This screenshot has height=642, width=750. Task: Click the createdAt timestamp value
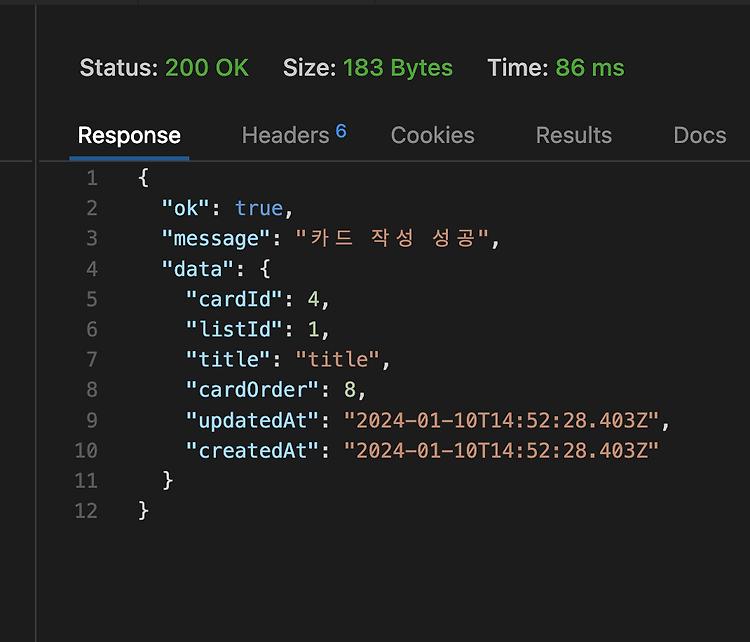[x=501, y=451]
